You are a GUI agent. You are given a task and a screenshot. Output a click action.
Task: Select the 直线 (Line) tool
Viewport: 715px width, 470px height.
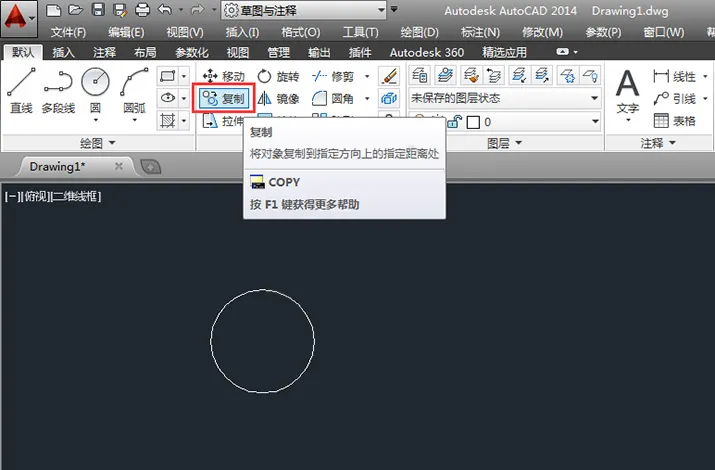[21, 90]
